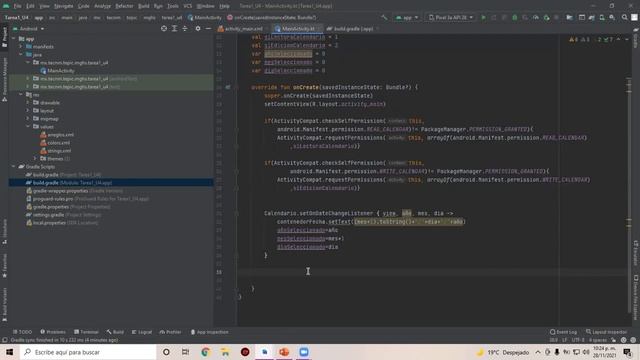Open the App Inspection tool window

pyautogui.click(x=209, y=332)
